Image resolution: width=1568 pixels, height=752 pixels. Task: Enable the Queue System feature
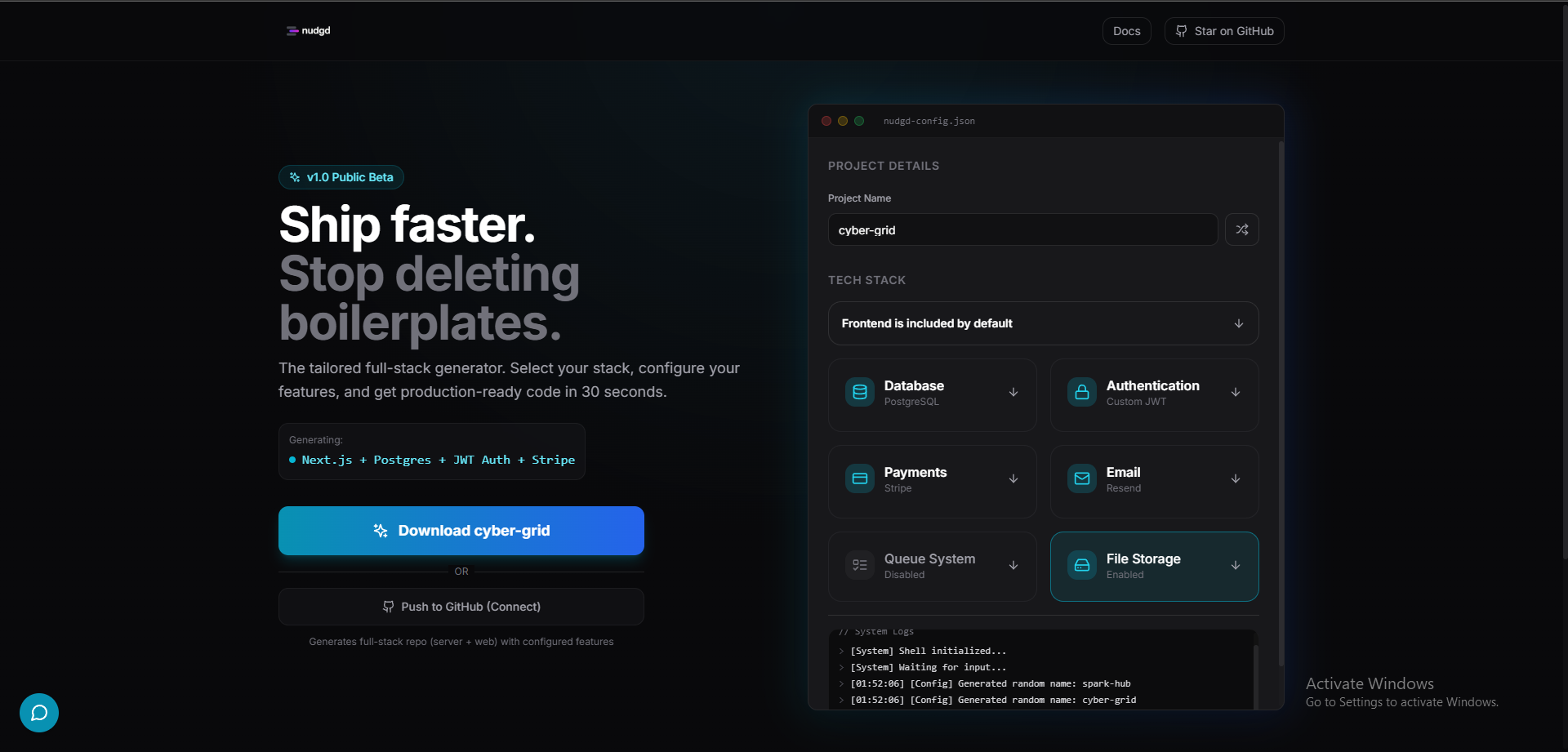coord(932,566)
